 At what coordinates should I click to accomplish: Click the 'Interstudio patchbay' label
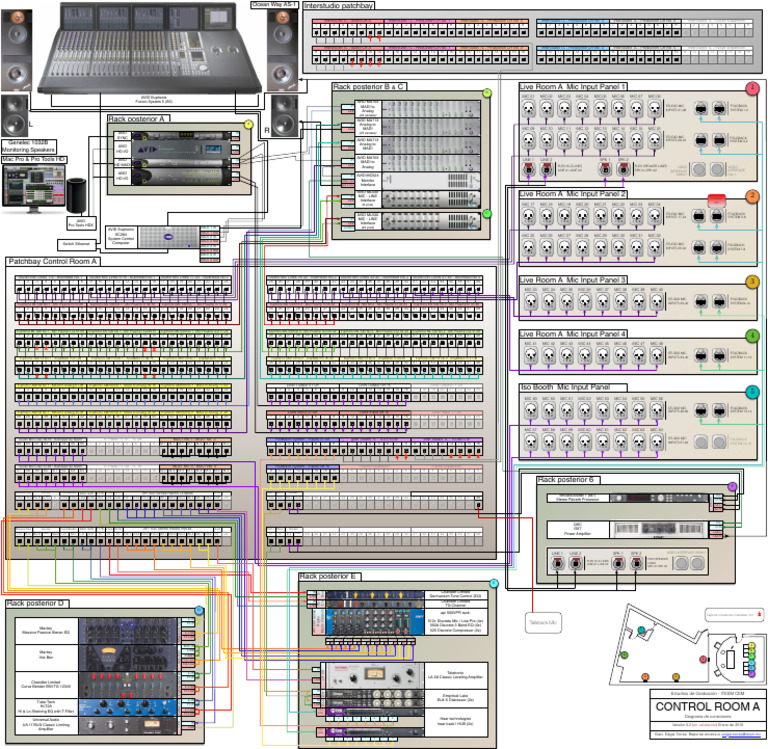pos(338,5)
